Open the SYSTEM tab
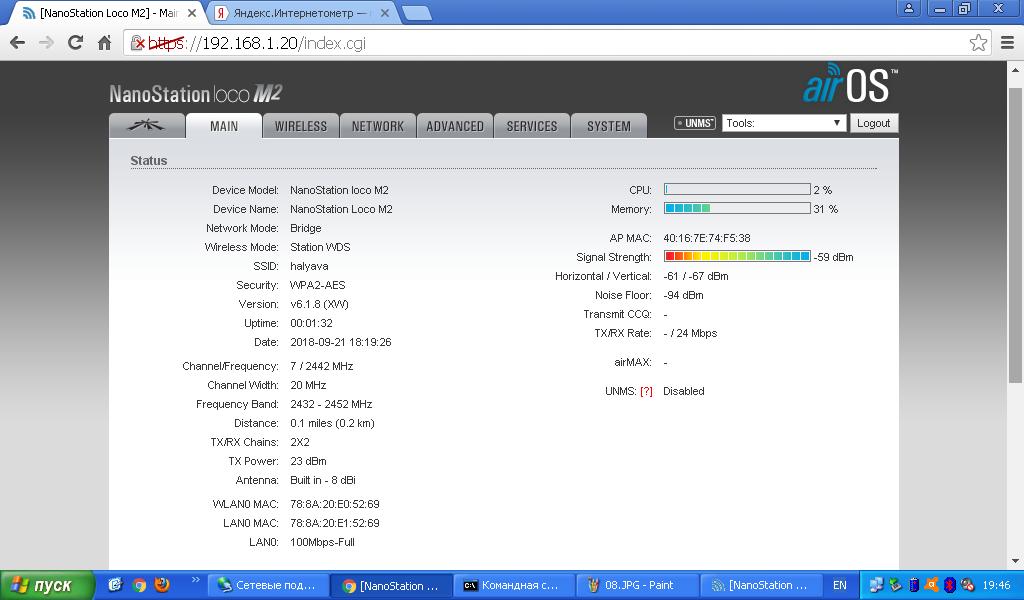1024x600 pixels. pos(608,126)
